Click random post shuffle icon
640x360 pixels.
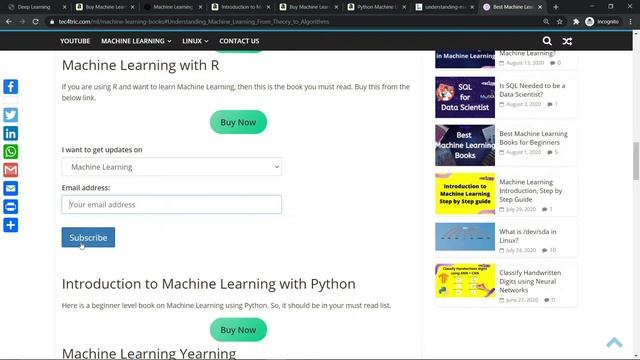(567, 41)
